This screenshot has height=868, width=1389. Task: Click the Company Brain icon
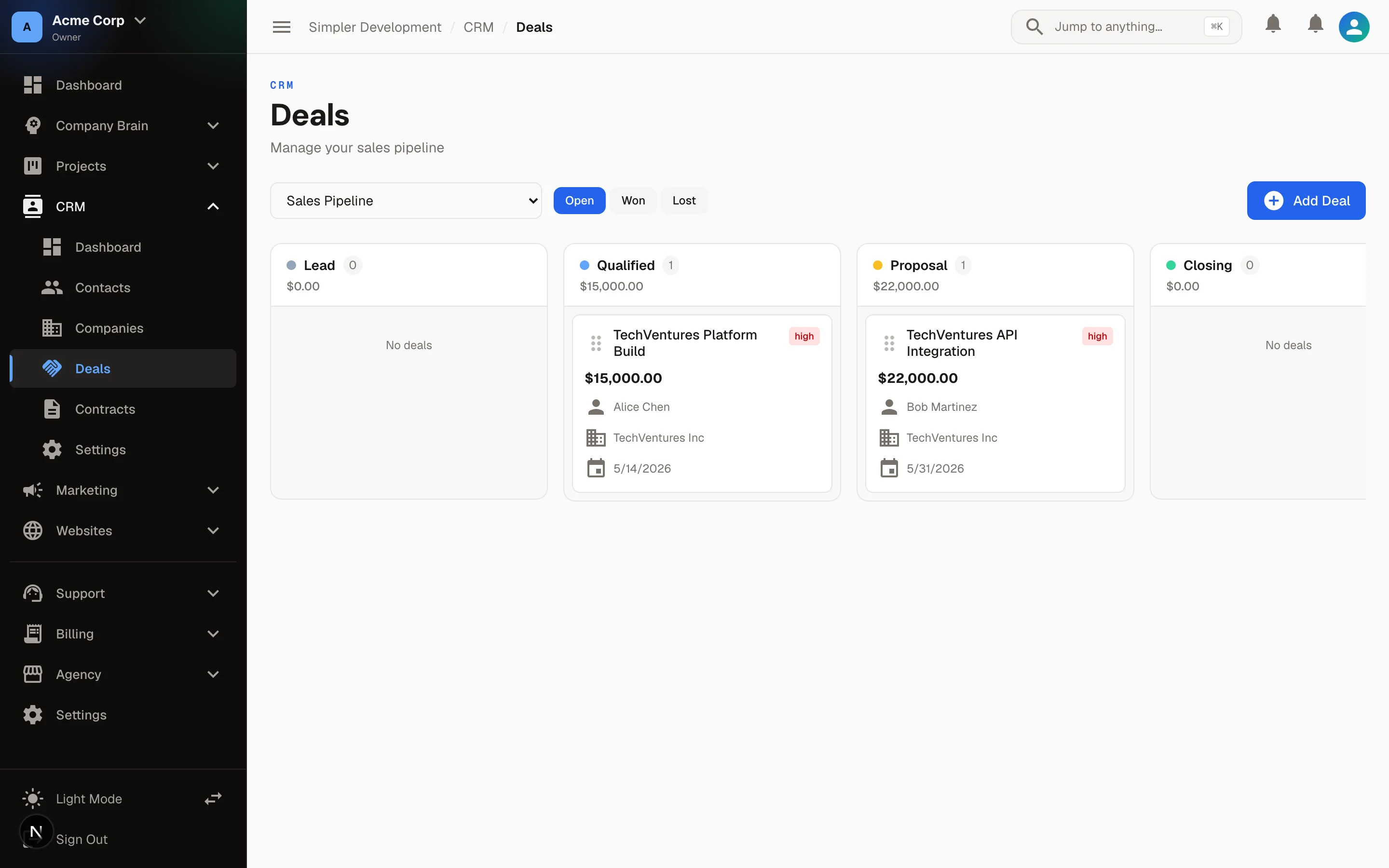pos(33,126)
